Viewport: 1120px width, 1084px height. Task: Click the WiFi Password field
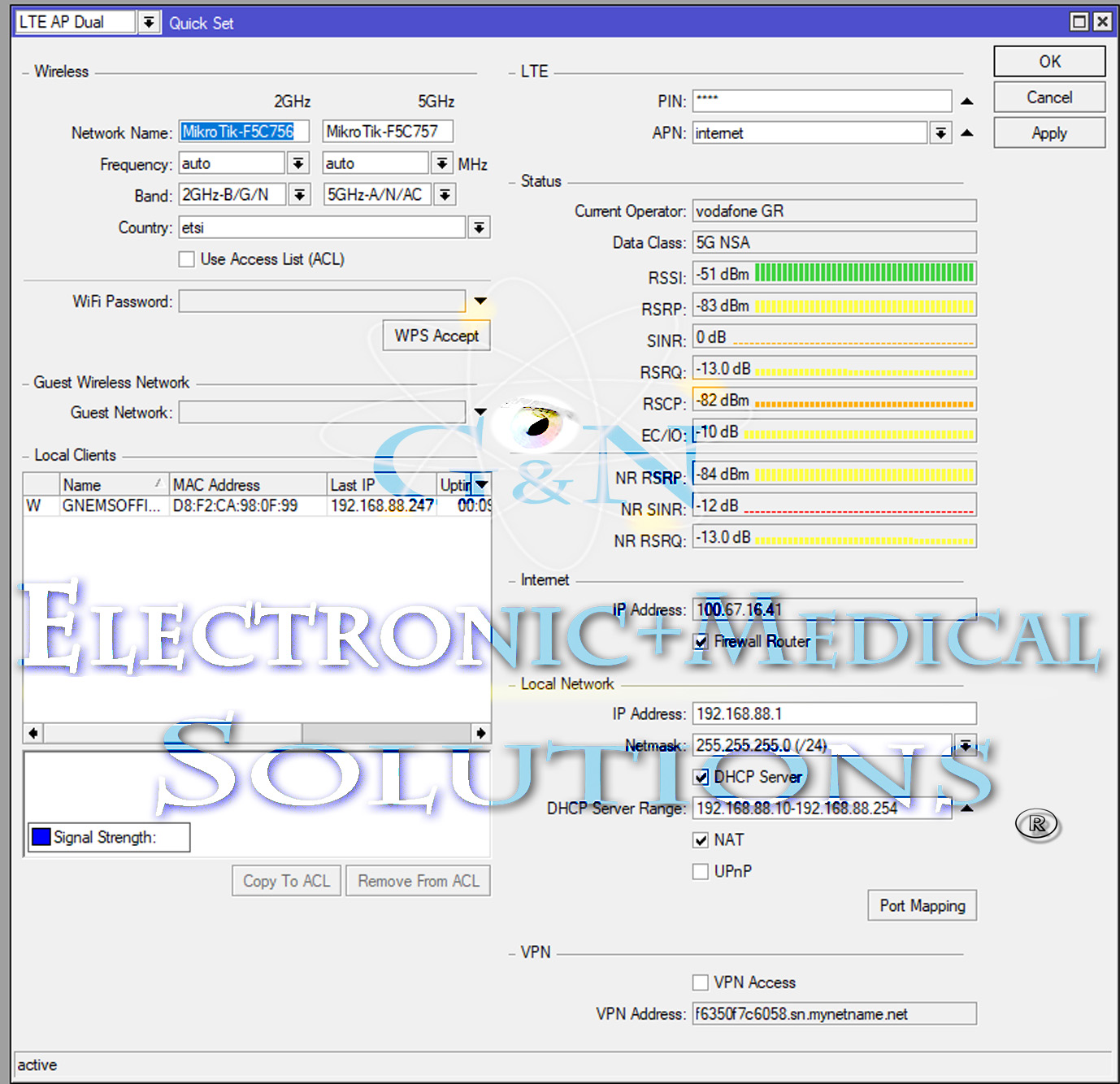(322, 301)
